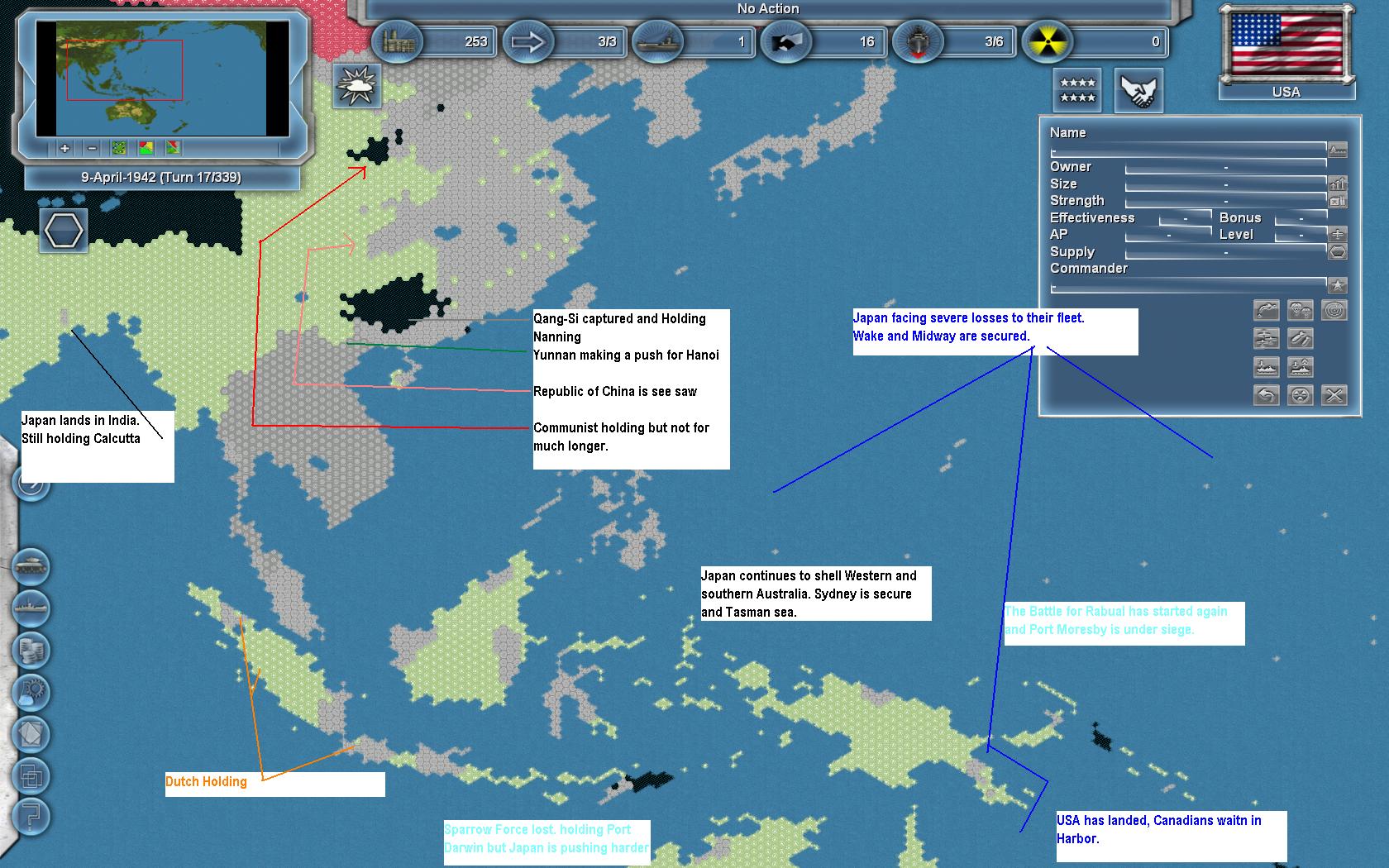1389x868 pixels.
Task: Click the star button beside Commander field
Action: (x=1338, y=285)
